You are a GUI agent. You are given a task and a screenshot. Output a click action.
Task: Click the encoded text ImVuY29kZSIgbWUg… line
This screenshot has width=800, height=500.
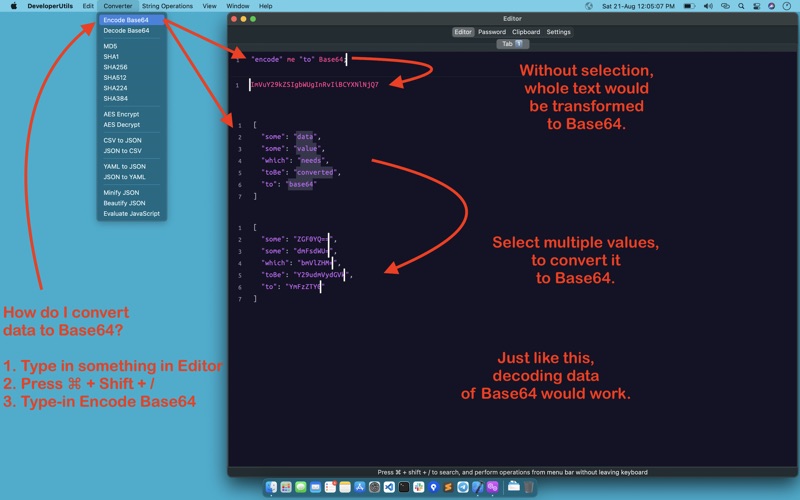pos(314,85)
